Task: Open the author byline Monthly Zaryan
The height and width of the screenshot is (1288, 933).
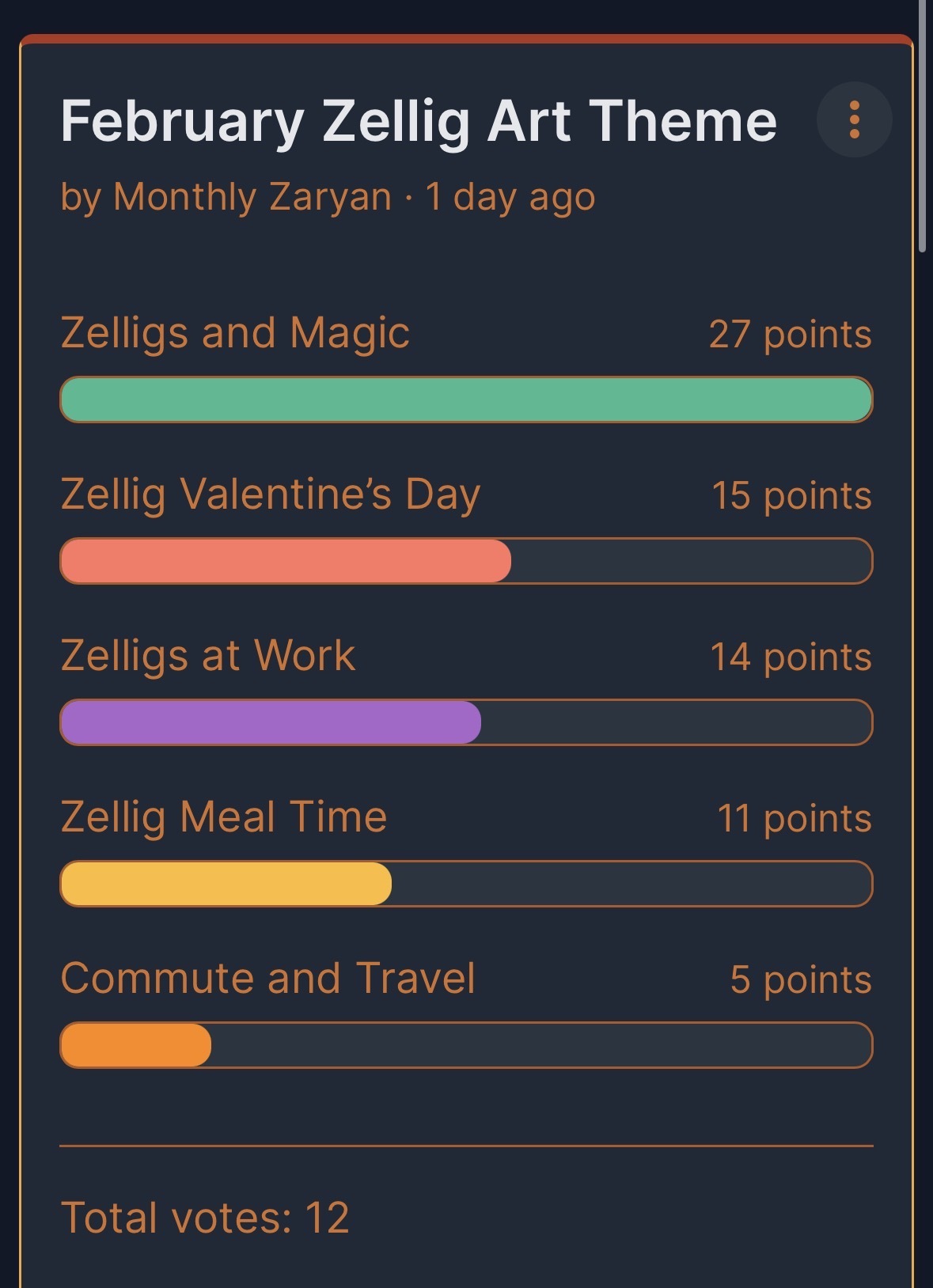Action: click(252, 196)
